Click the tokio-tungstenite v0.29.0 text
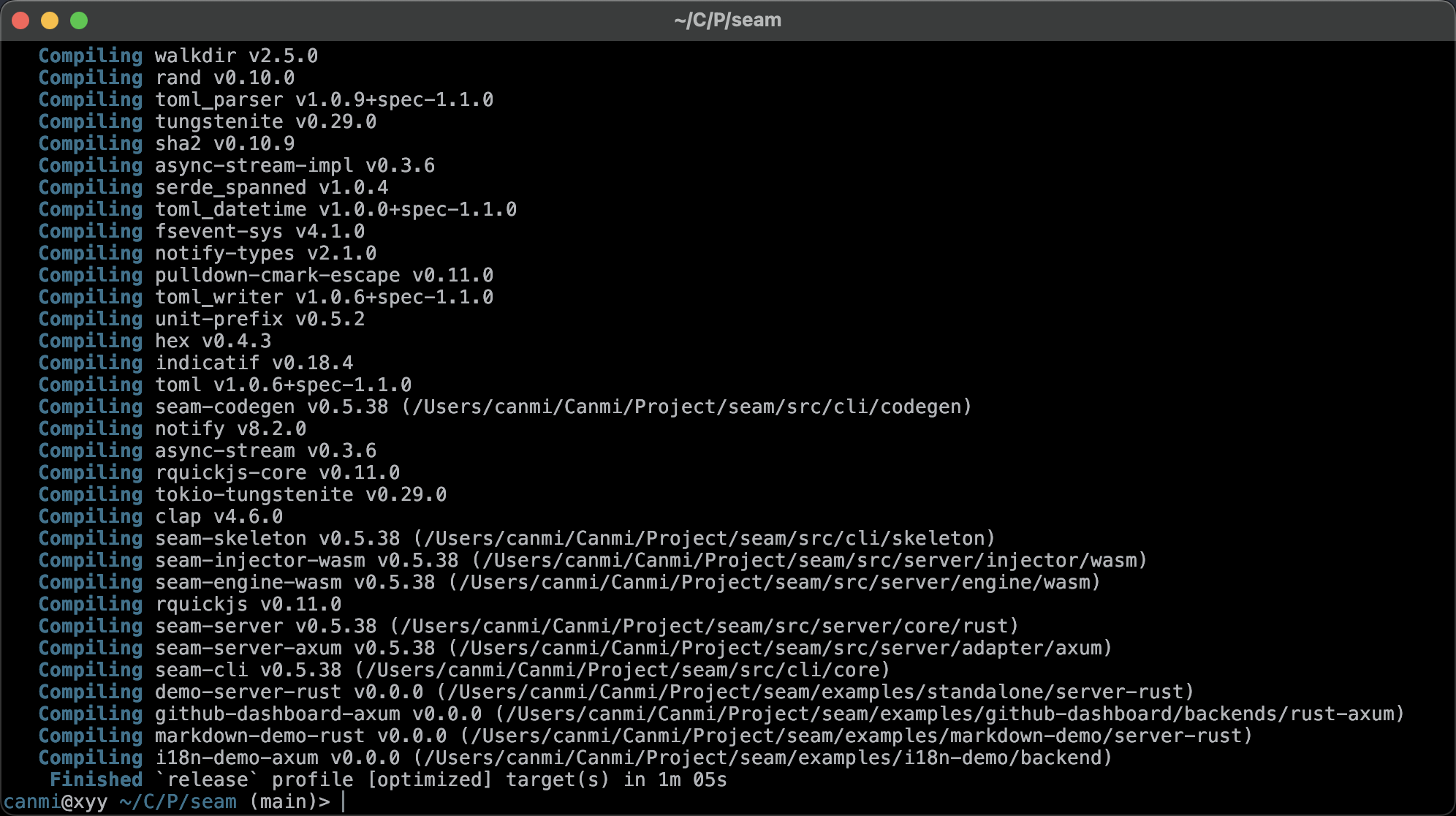The image size is (1456, 816). (x=300, y=495)
